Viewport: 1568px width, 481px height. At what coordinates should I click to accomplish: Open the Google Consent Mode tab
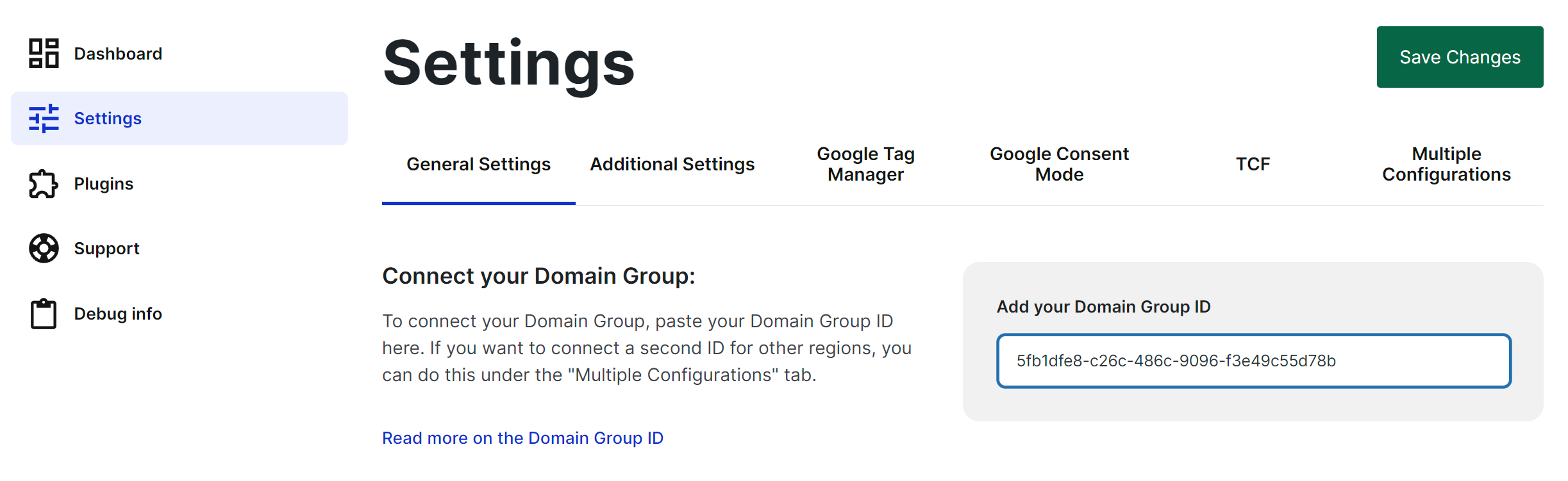pyautogui.click(x=1059, y=165)
